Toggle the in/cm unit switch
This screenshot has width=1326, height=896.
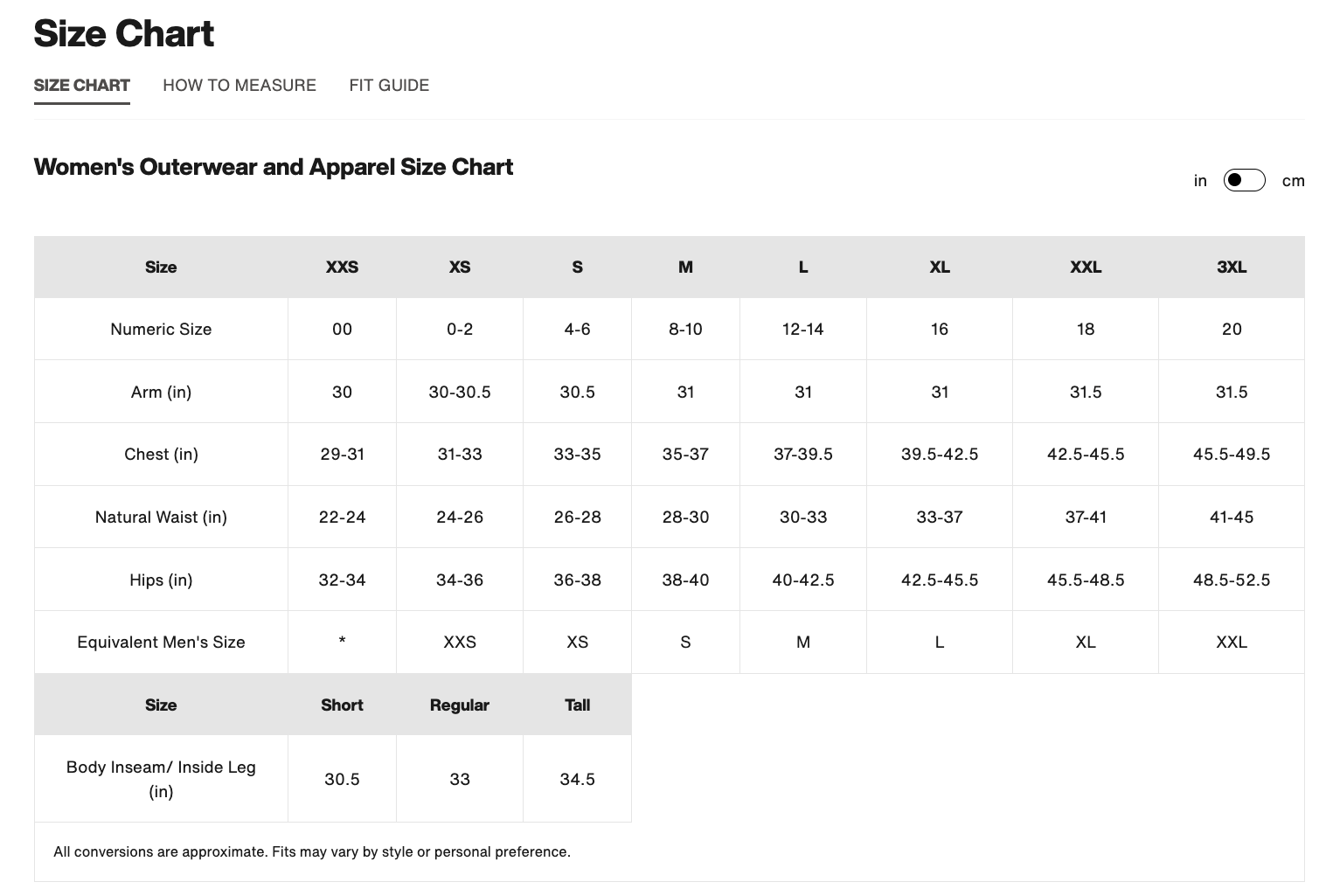(1244, 180)
